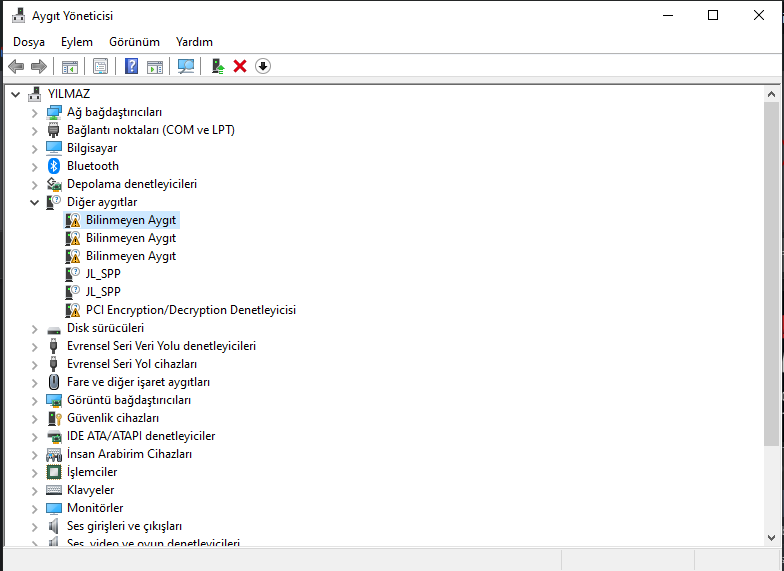Expand the Monitörler category

pyautogui.click(x=34, y=509)
